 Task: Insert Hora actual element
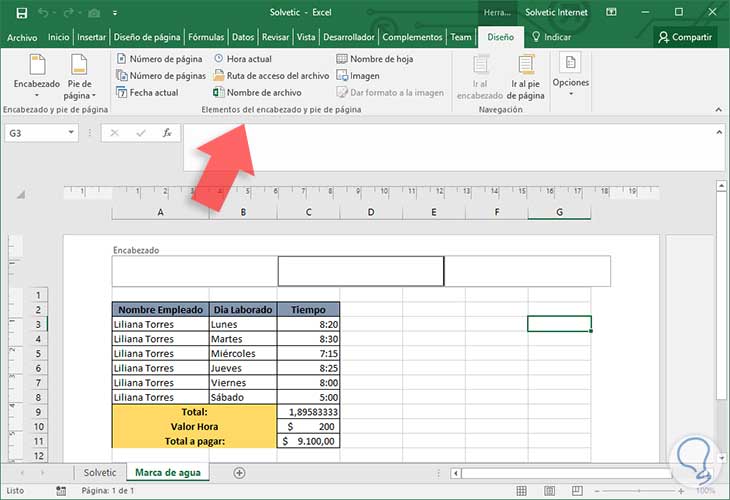pos(243,59)
